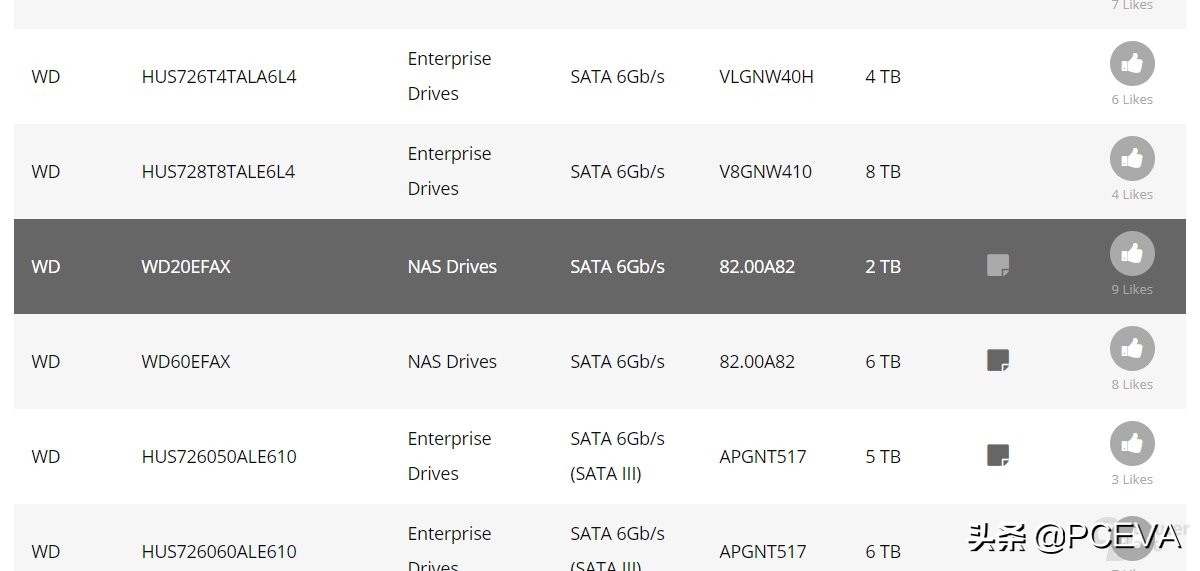The width and height of the screenshot is (1200, 571).
Task: Select the HUS726060ALE610 model name
Action: (x=219, y=552)
